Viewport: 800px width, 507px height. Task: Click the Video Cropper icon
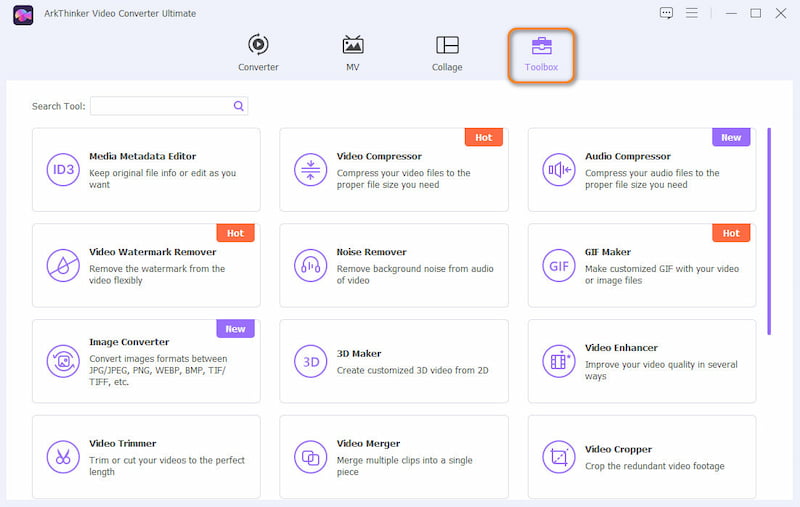(559, 457)
